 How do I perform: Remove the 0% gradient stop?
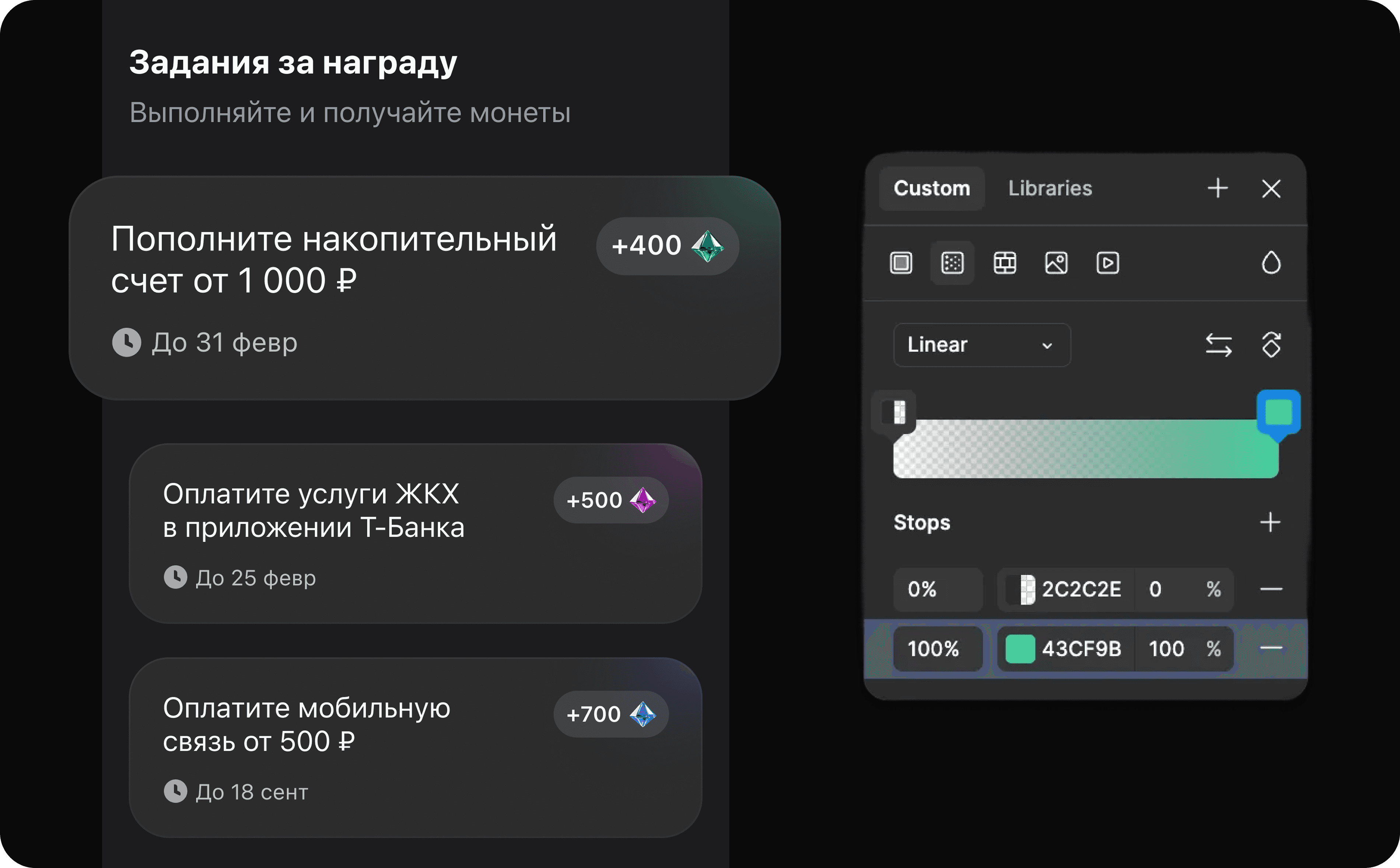[1271, 589]
